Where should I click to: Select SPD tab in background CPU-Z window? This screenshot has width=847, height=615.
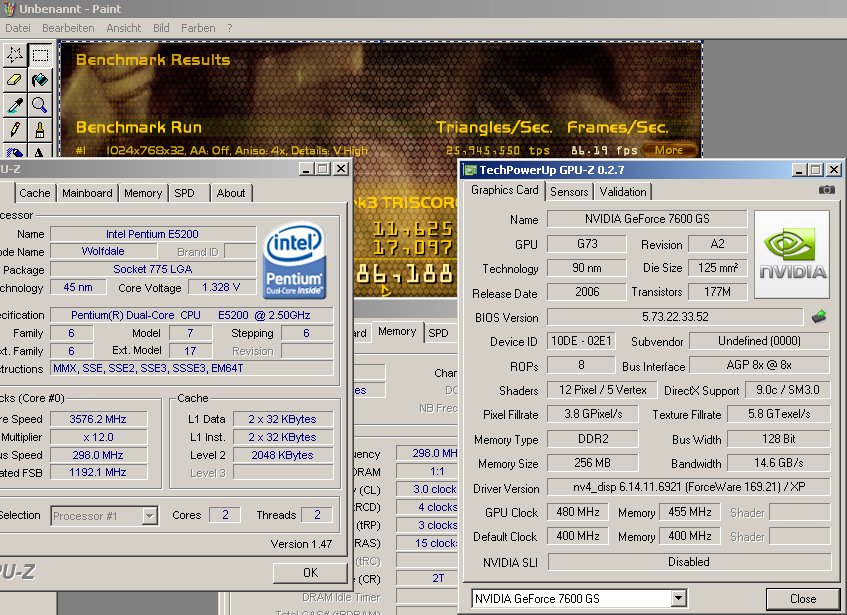[438, 333]
